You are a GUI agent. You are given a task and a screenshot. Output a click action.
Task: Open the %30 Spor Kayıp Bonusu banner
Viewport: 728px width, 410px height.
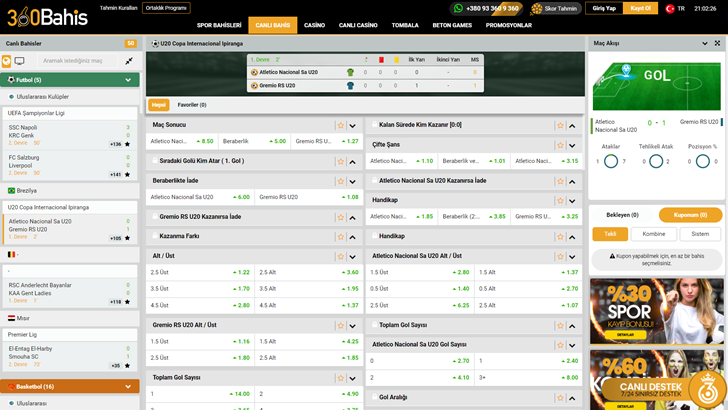tap(656, 311)
